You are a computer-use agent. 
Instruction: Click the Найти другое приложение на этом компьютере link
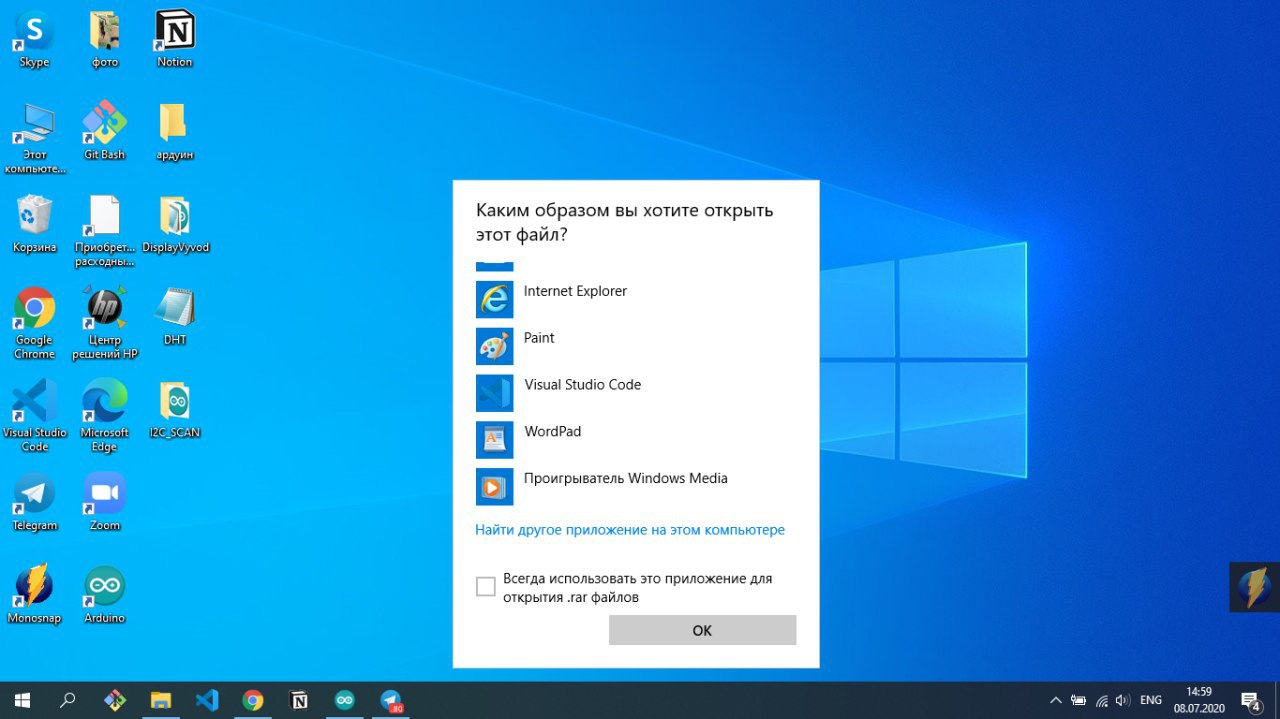click(x=630, y=530)
